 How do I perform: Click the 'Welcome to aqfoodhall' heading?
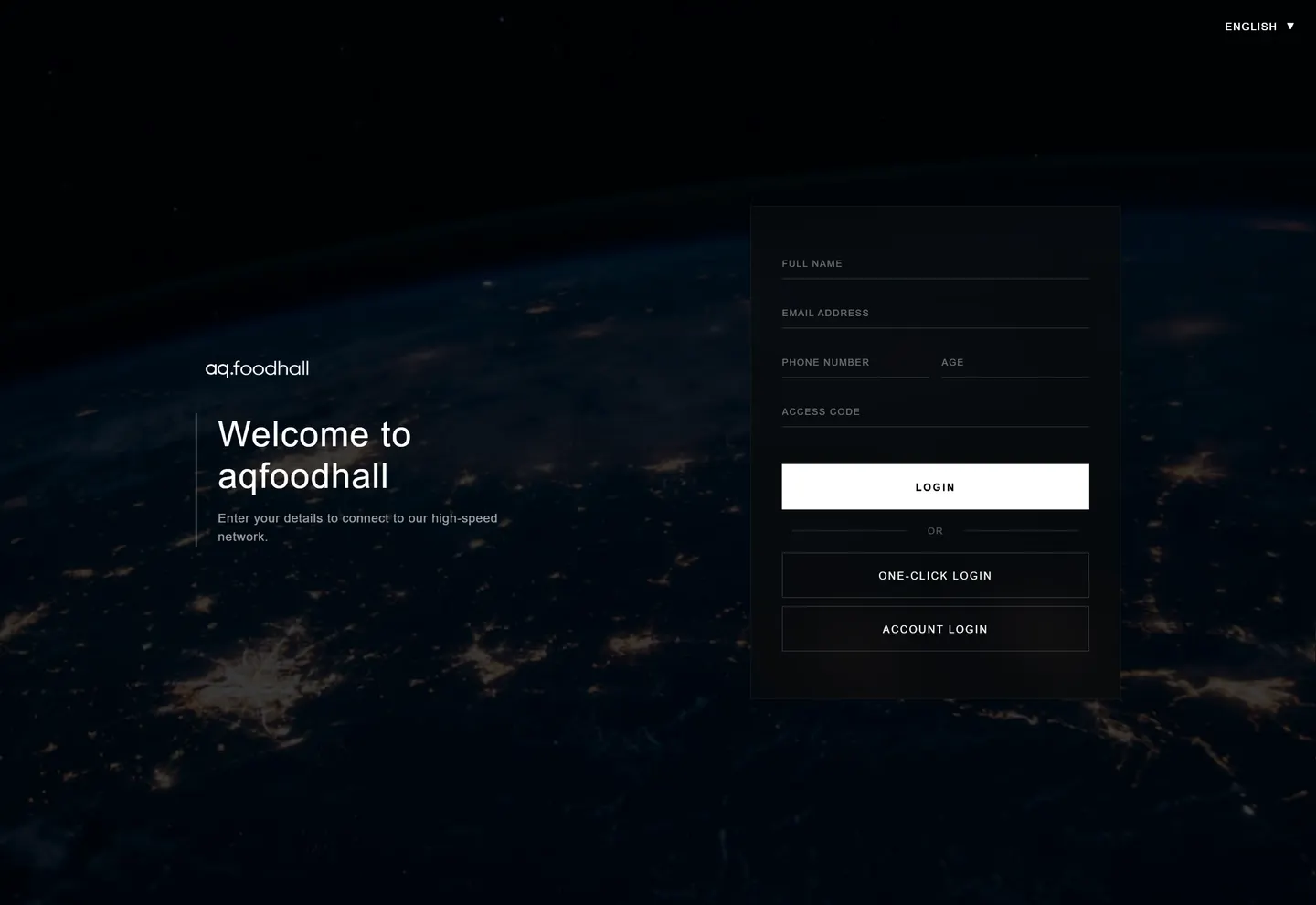(314, 455)
